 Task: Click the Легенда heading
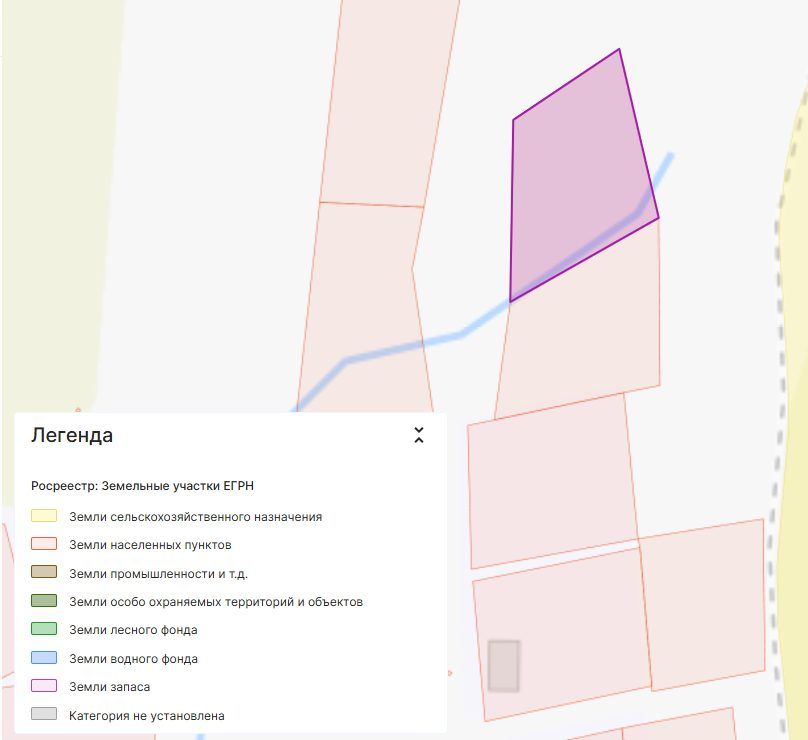[x=72, y=435]
